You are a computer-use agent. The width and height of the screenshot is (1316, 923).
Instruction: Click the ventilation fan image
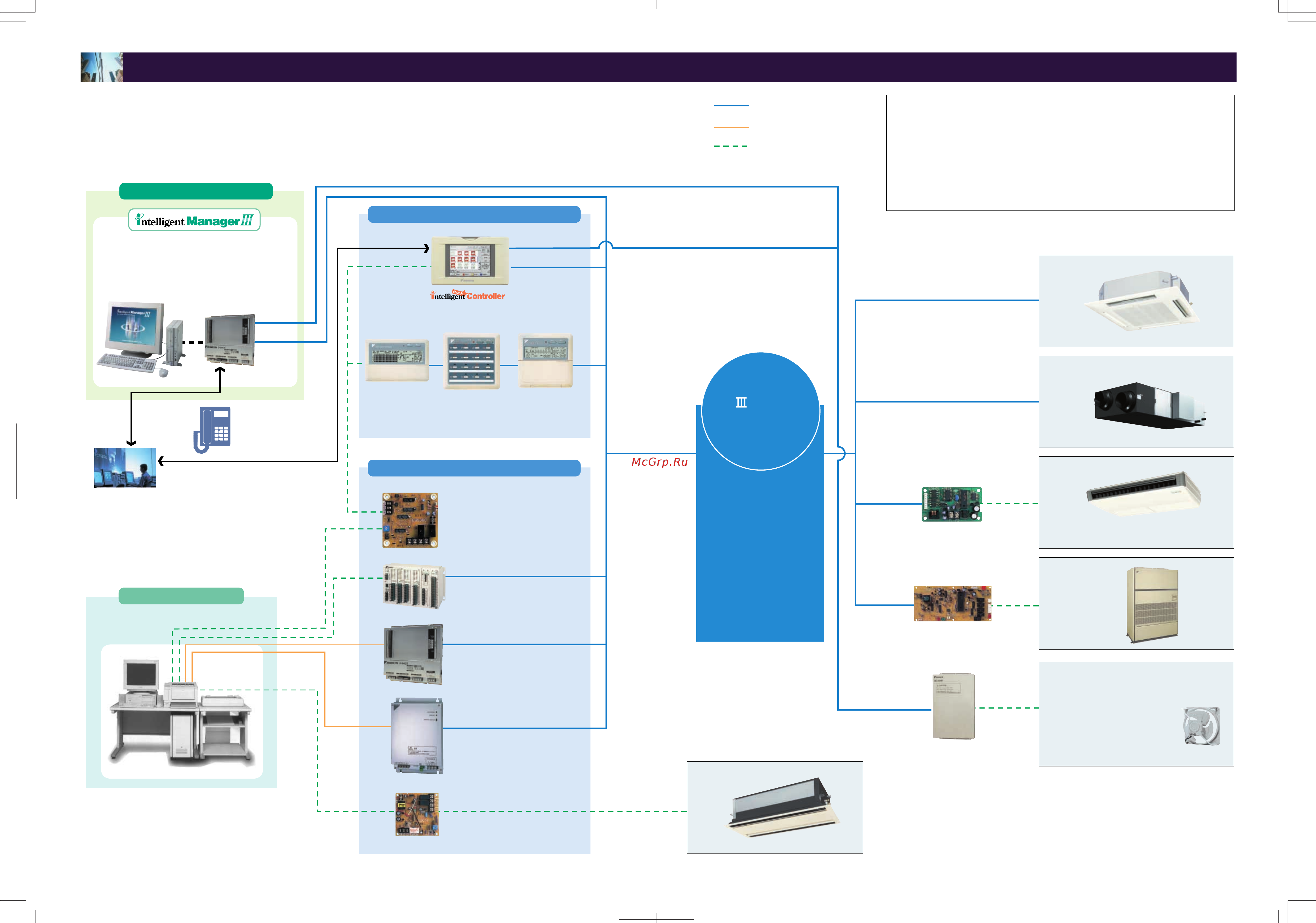(1201, 726)
